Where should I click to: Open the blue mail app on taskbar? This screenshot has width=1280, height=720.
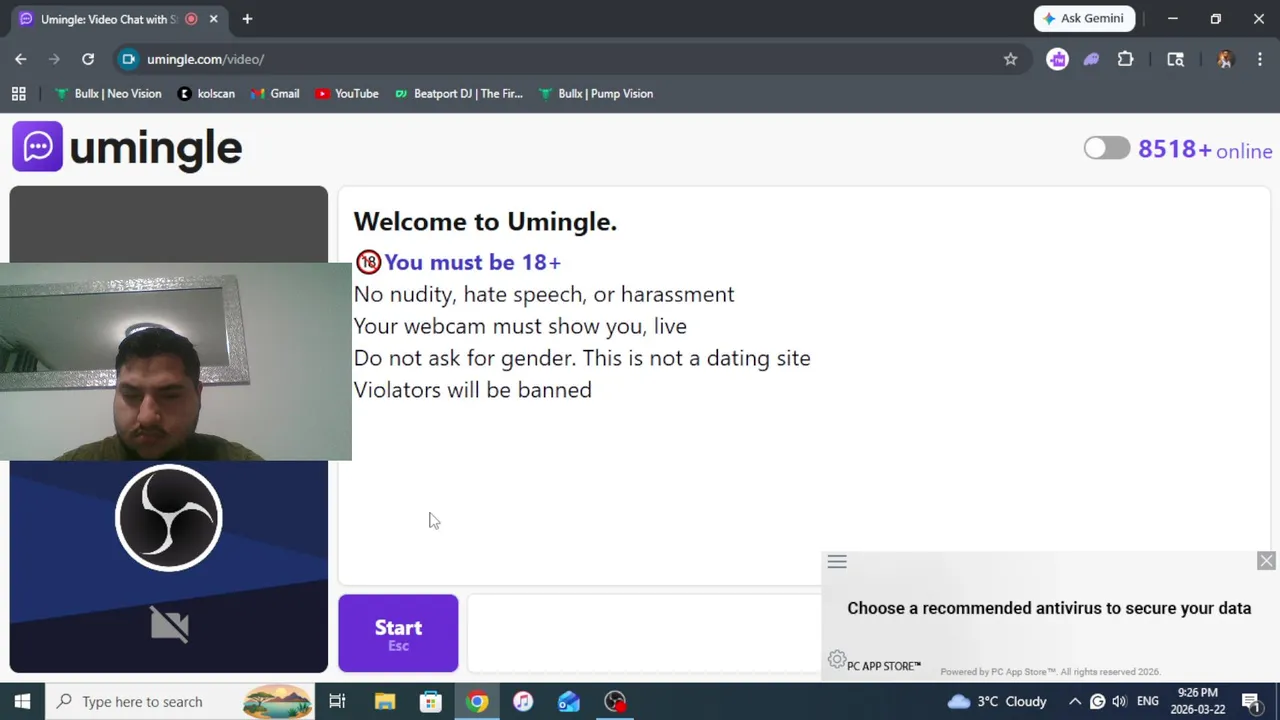pos(569,701)
